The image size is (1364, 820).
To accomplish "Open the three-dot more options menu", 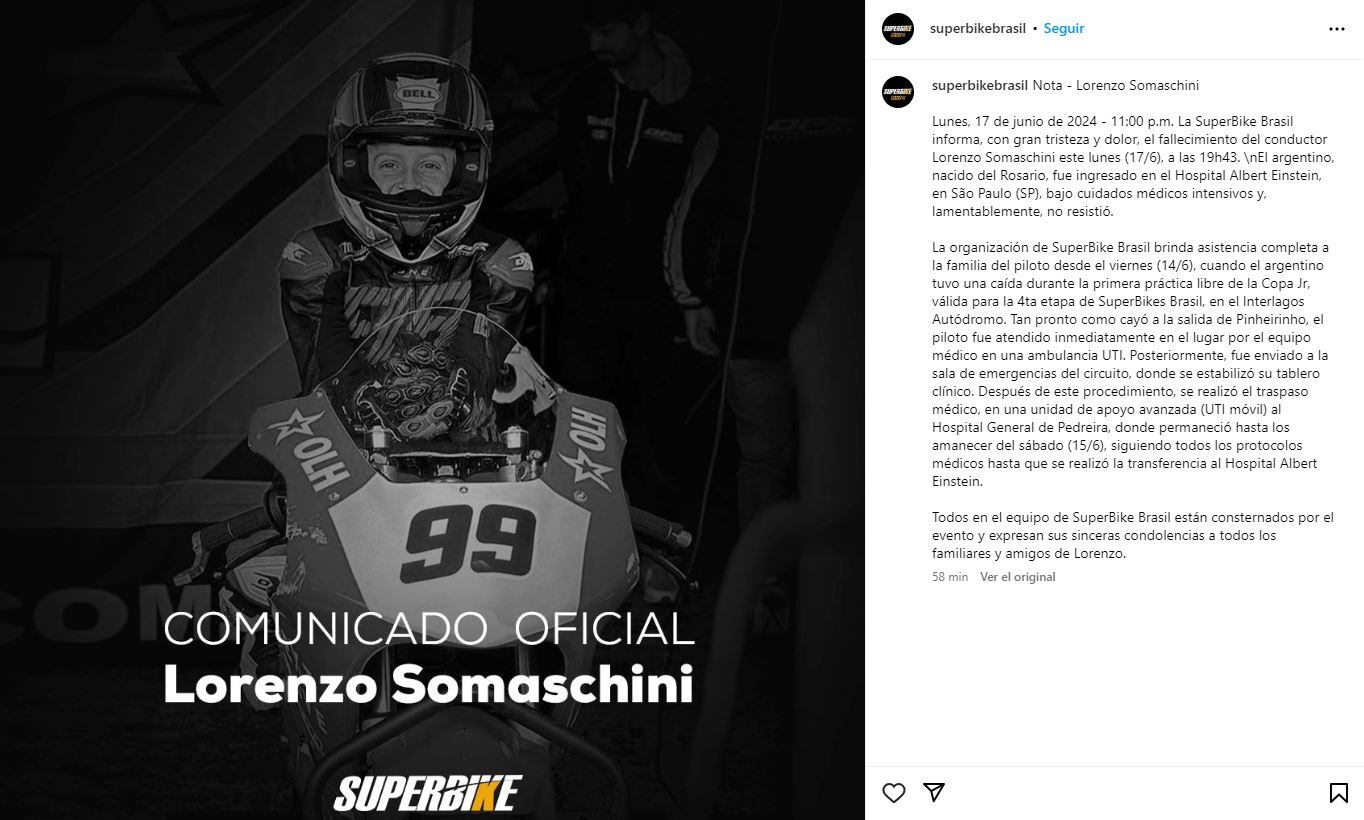I will [x=1336, y=29].
